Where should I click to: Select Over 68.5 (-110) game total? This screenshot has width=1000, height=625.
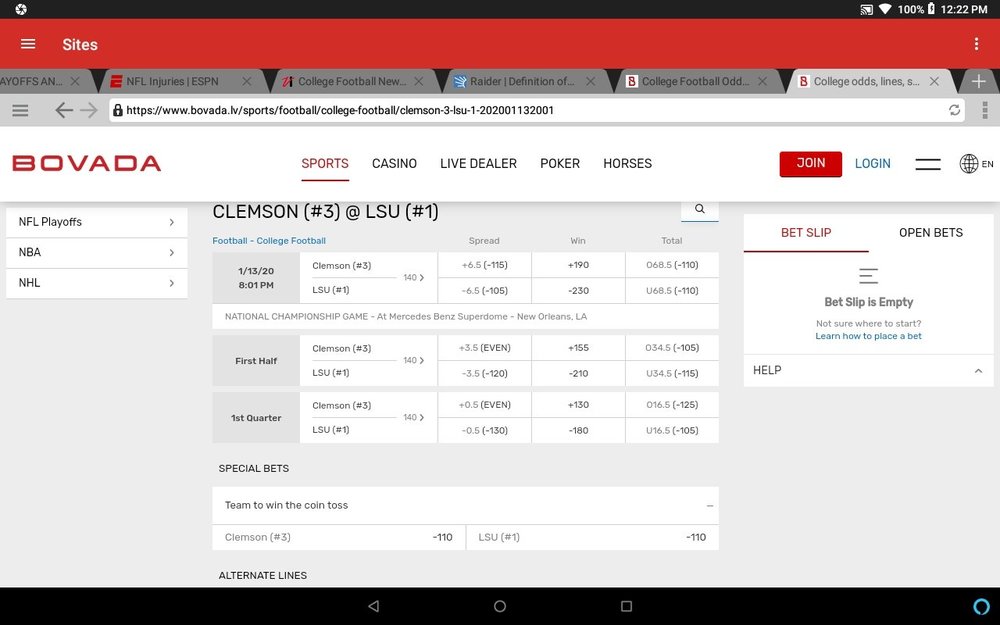(672, 265)
